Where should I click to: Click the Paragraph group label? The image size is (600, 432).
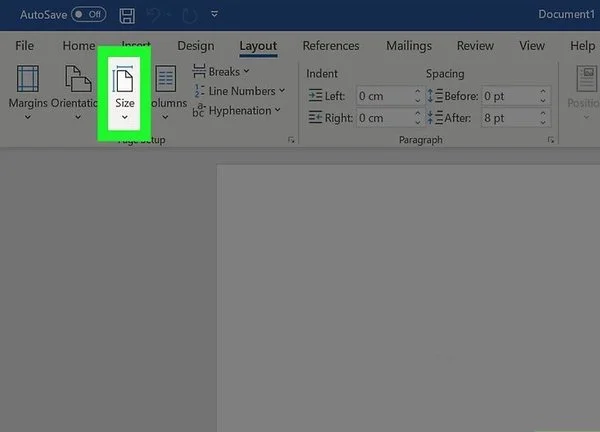(421, 140)
